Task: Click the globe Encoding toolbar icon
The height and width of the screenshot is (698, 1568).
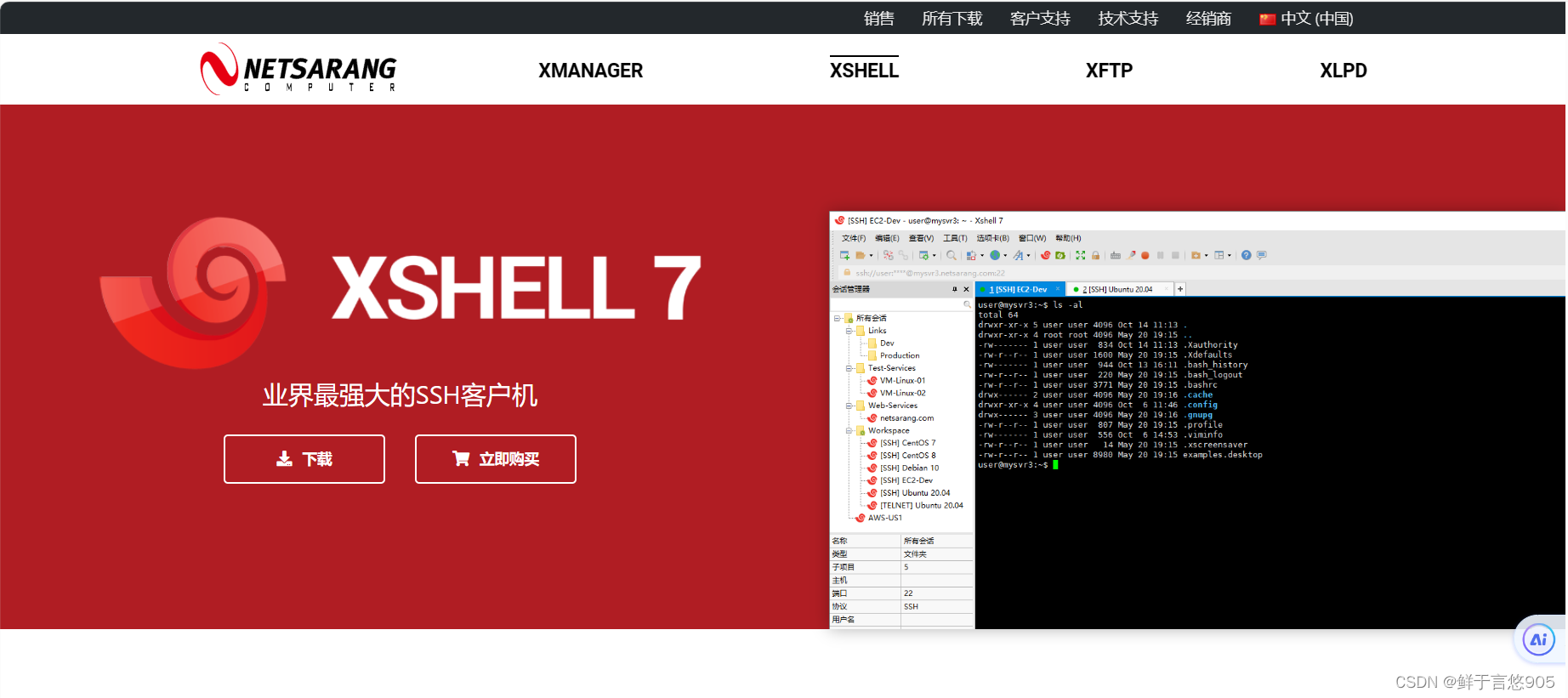Action: pyautogui.click(x=995, y=255)
